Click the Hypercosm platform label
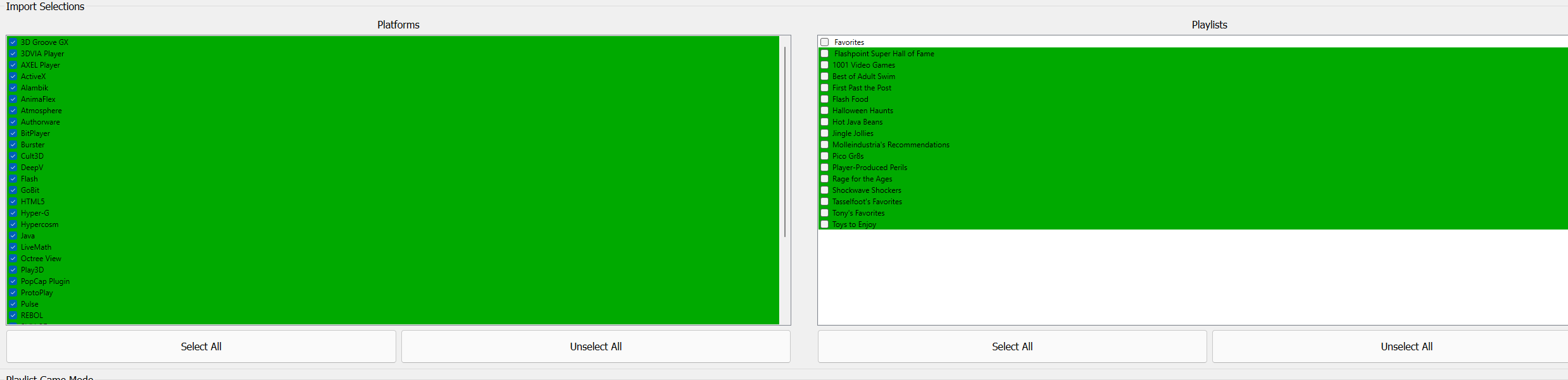This screenshot has height=380, width=1568. (x=40, y=224)
